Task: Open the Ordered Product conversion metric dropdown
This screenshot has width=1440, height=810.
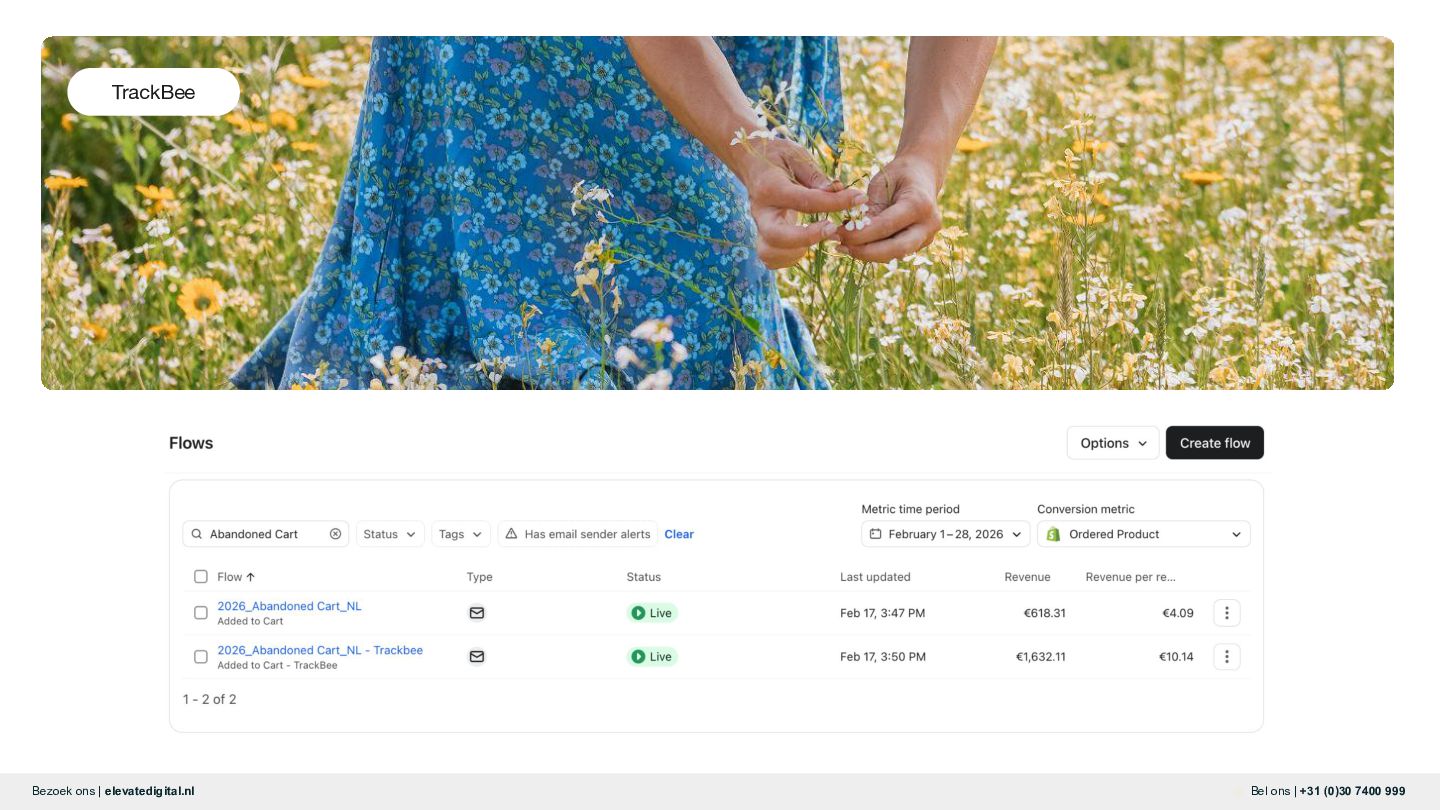Action: (x=1144, y=534)
